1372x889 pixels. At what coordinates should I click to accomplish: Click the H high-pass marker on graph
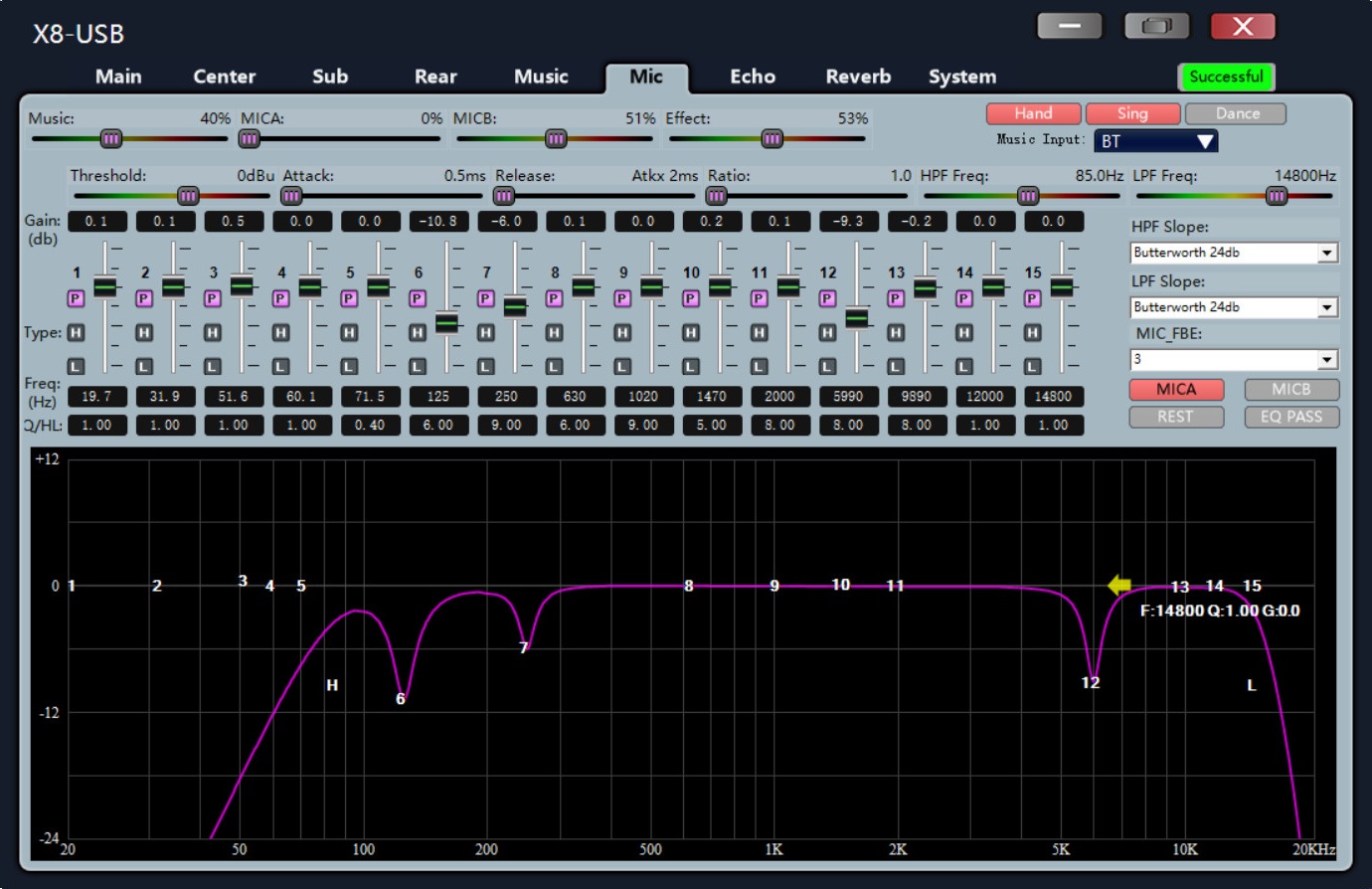[332, 685]
